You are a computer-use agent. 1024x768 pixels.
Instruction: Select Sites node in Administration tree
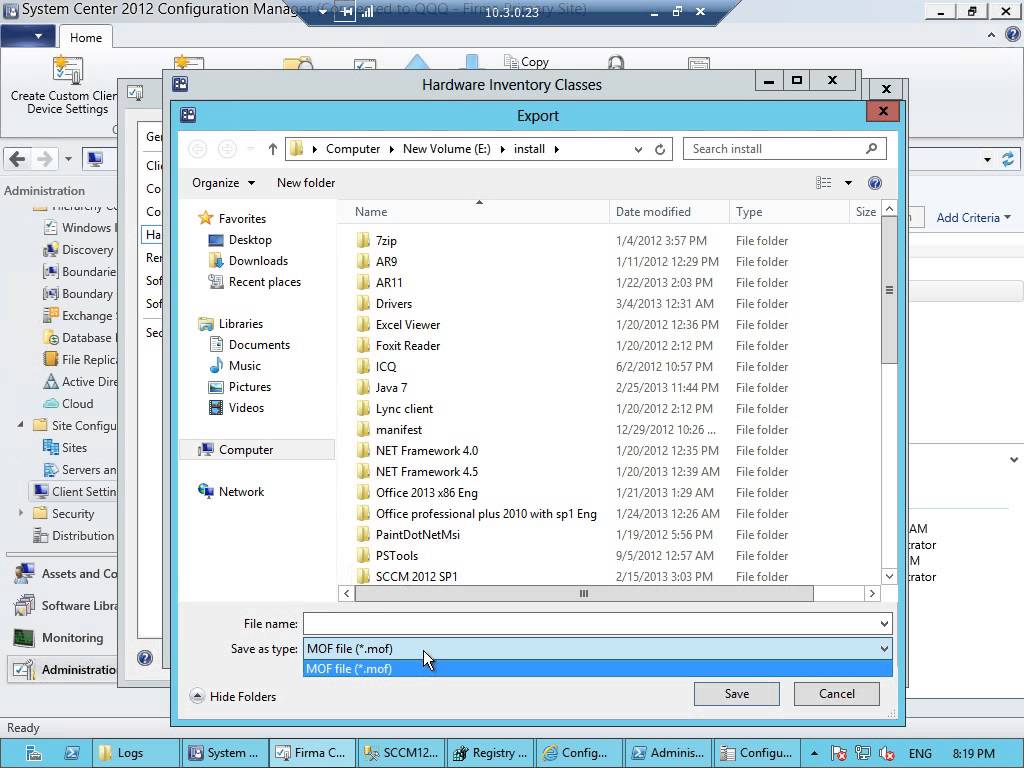point(65,447)
